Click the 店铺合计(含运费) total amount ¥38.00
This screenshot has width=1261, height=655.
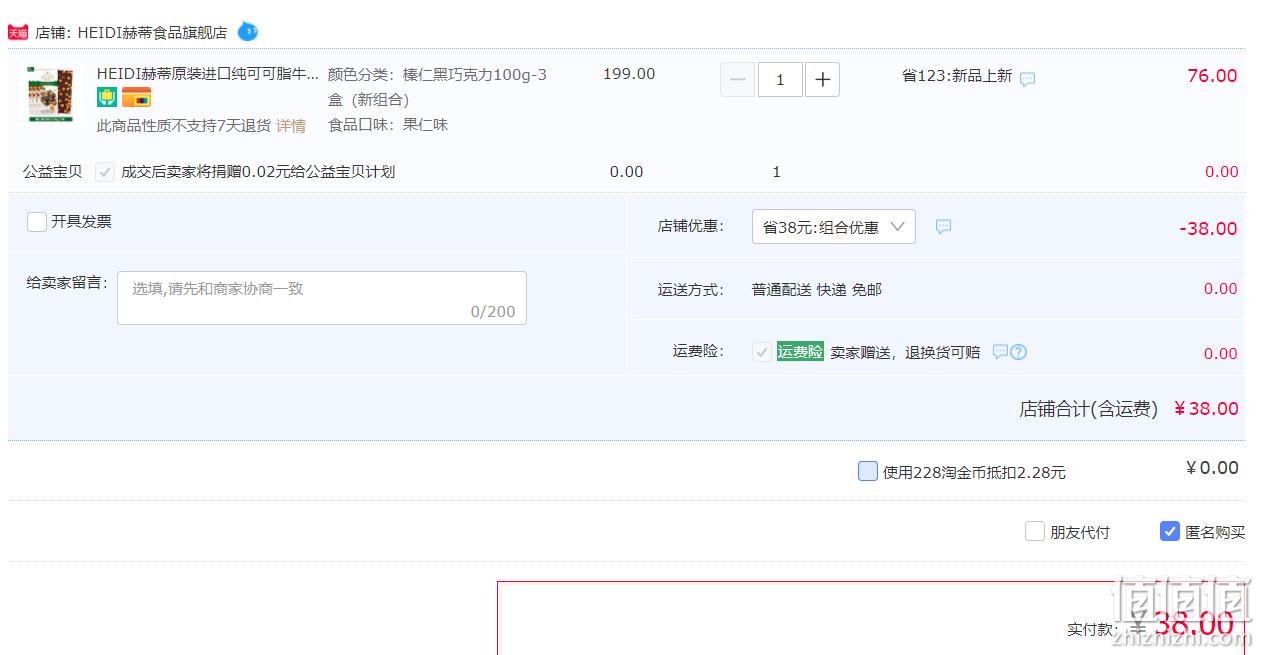coord(1206,409)
